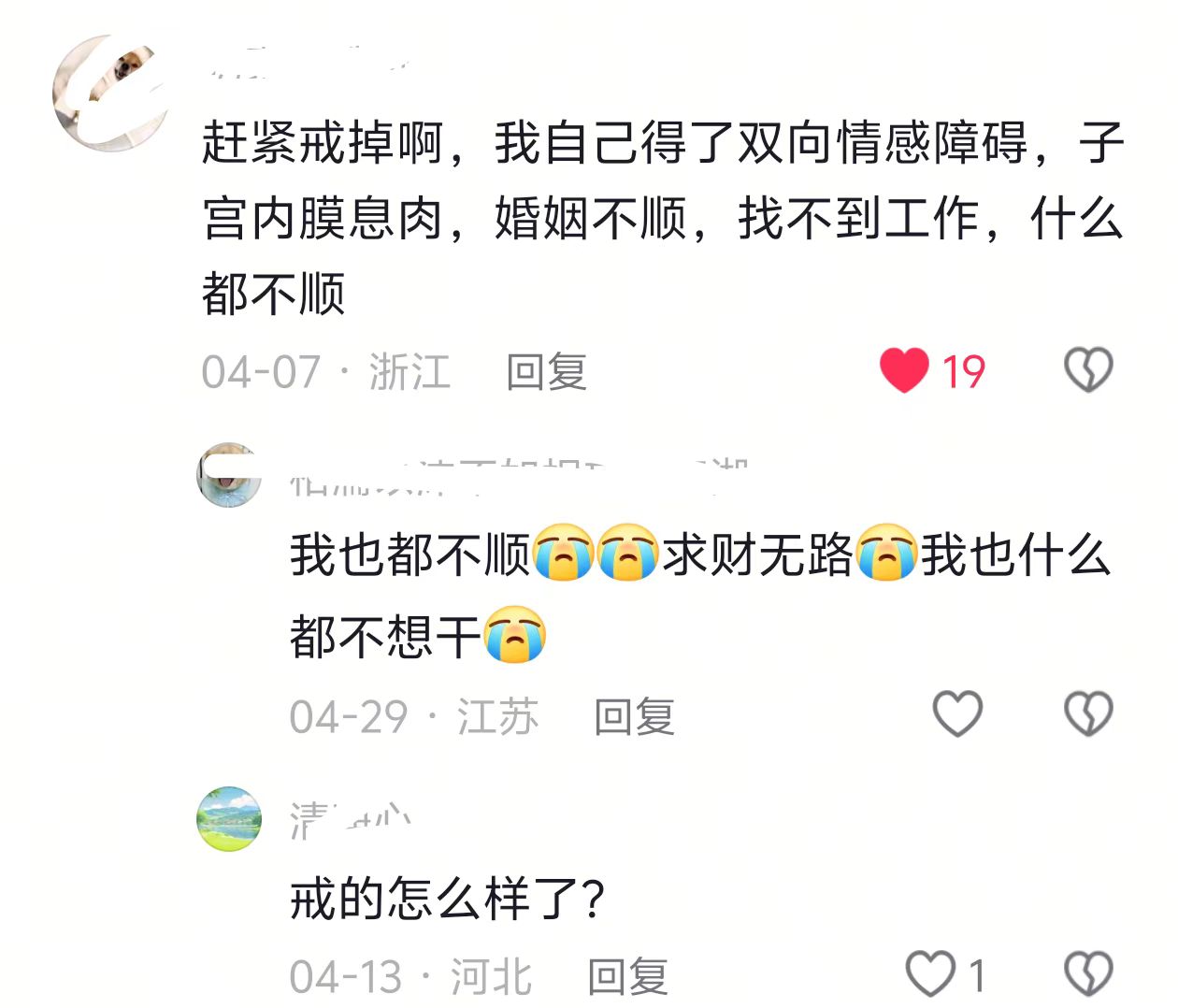Open the Jiangsu replier's username
The width and height of the screenshot is (1178, 1008).
point(519,477)
